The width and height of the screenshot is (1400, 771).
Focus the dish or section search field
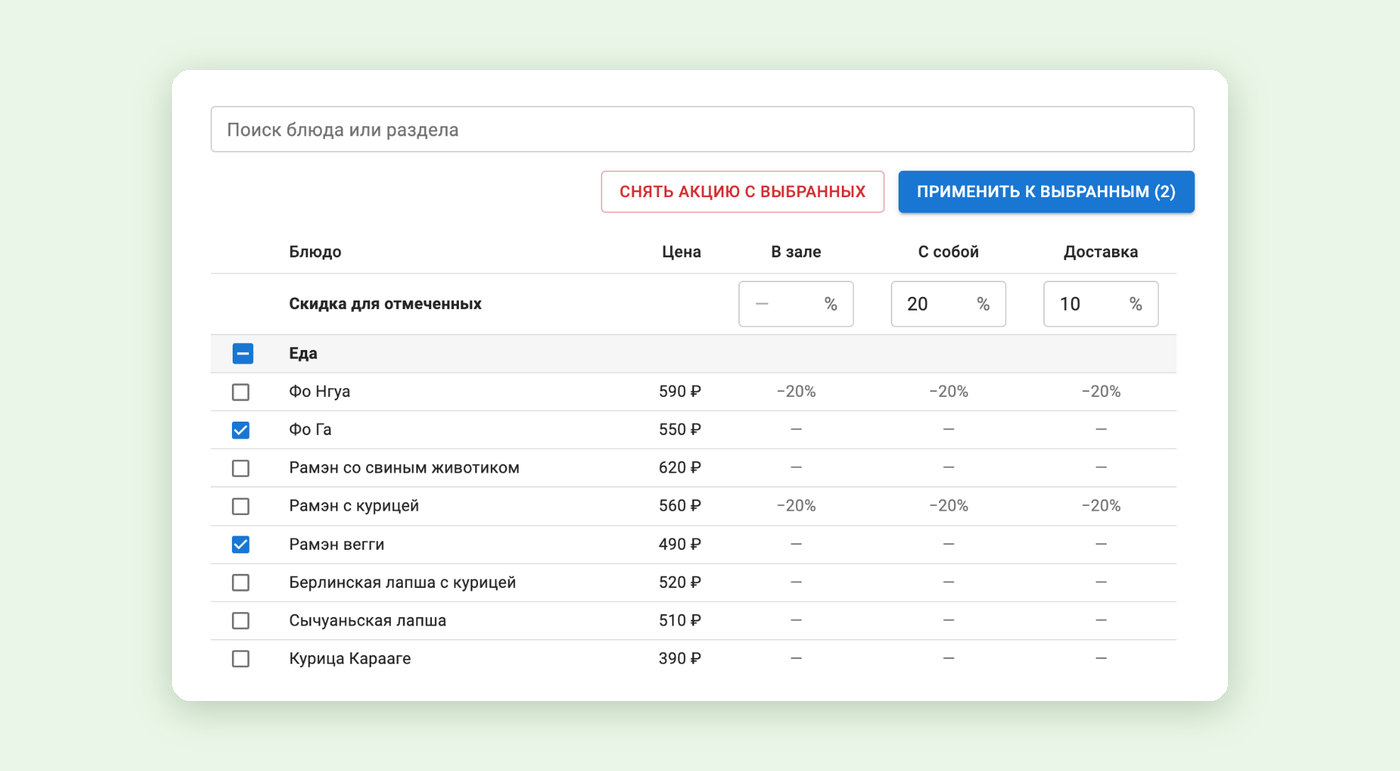702,130
